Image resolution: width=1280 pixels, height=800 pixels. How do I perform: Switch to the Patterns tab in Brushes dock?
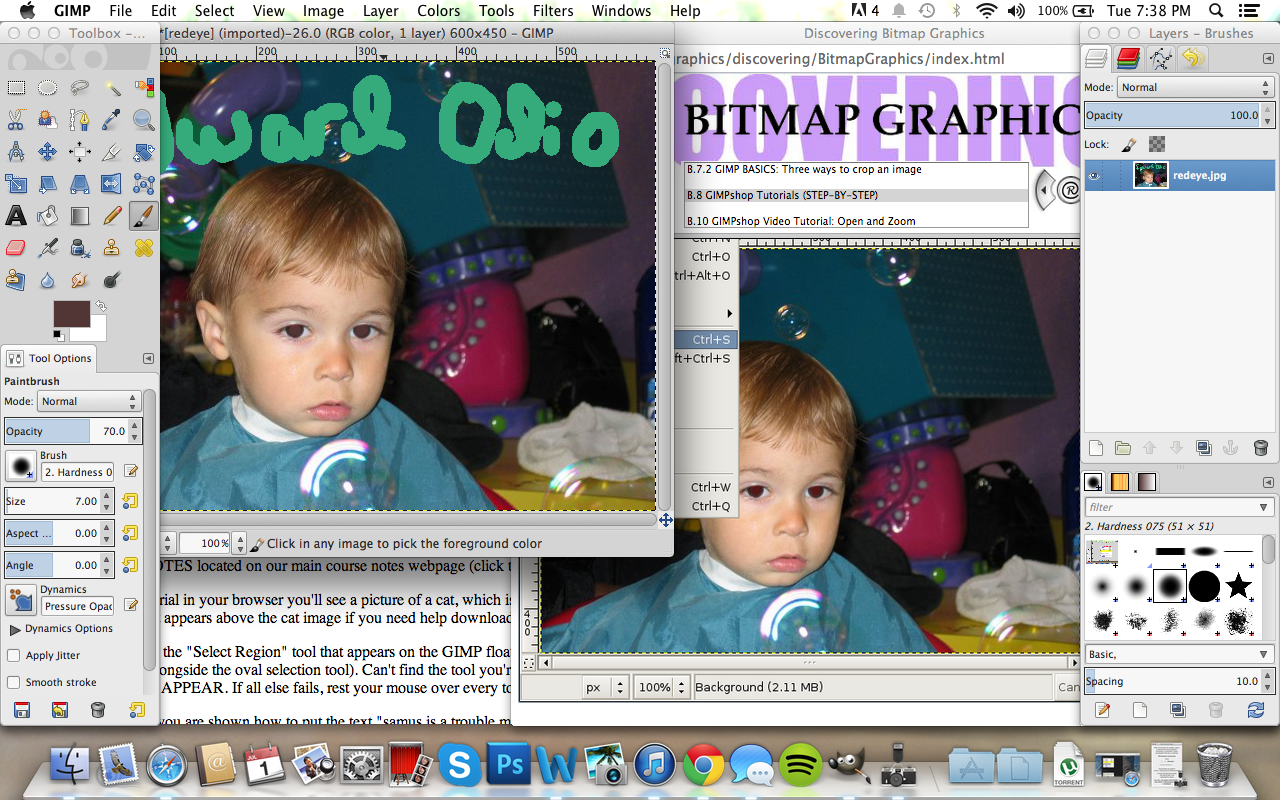1120,482
